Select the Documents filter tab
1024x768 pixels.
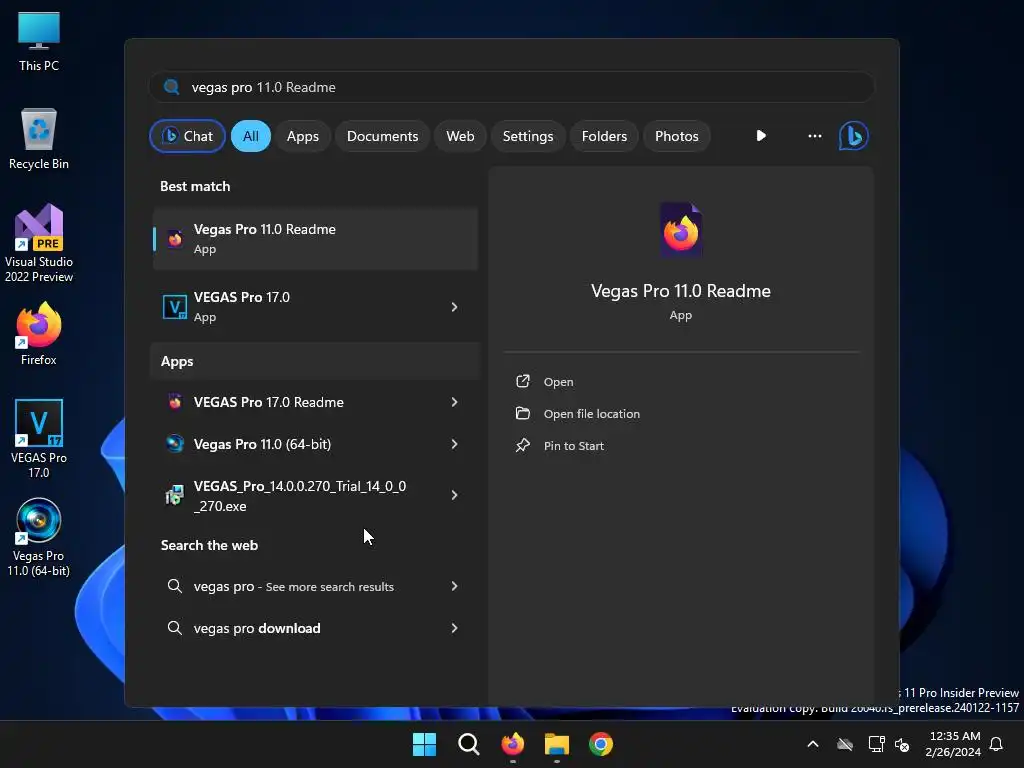pyautogui.click(x=382, y=136)
